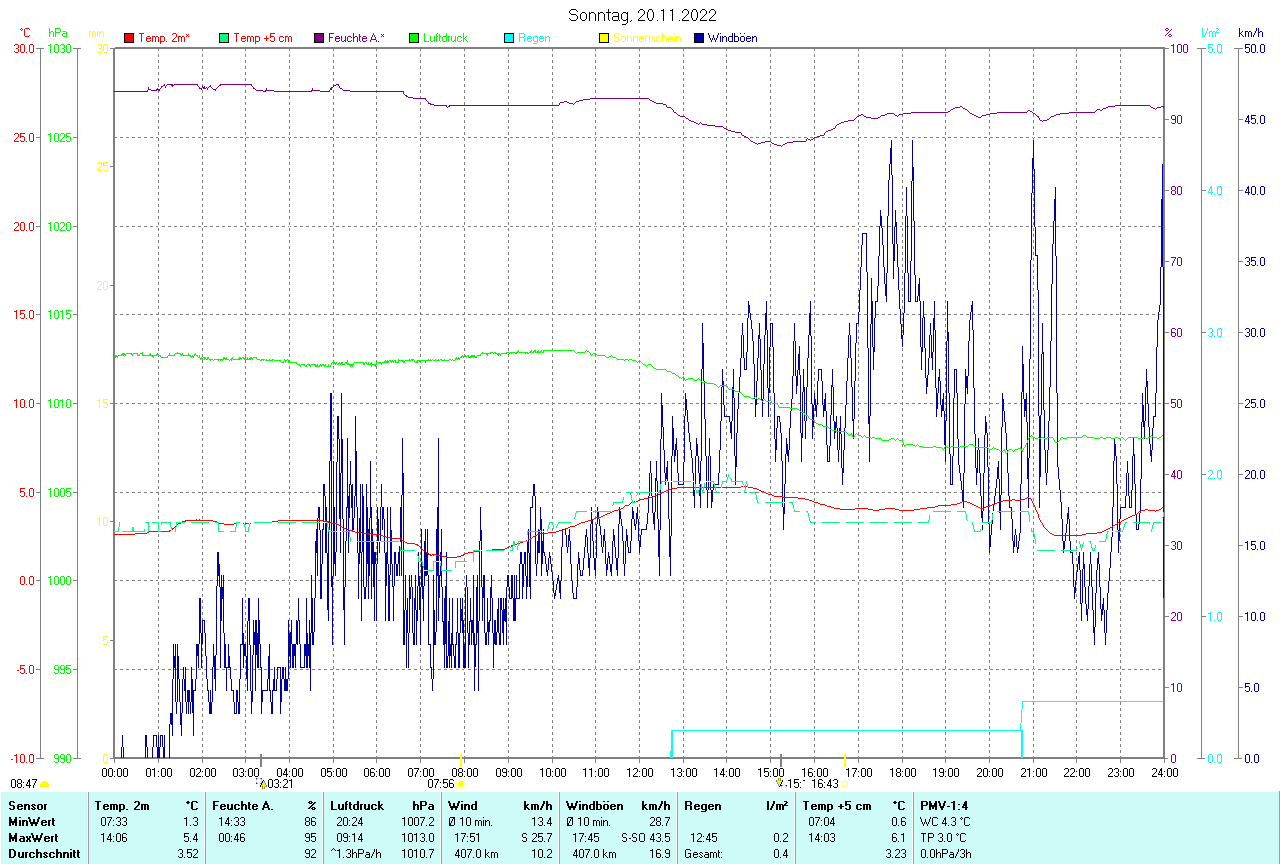The width and height of the screenshot is (1280, 864).
Task: Click the Feuchte A. column header in table
Action: 244,806
